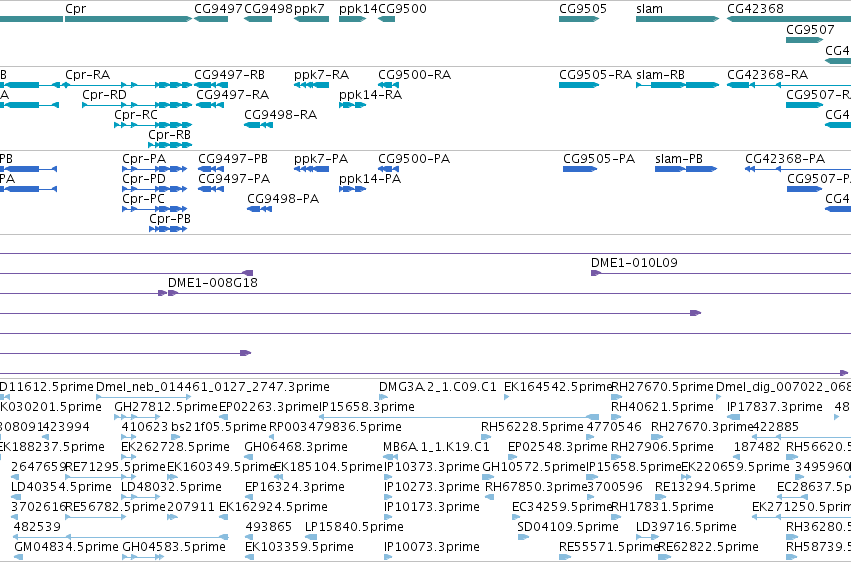This screenshot has width=851, height=562.
Task: Open EST Dmel_neb_014461_0127_2747.3prime
Action: [x=213, y=387]
